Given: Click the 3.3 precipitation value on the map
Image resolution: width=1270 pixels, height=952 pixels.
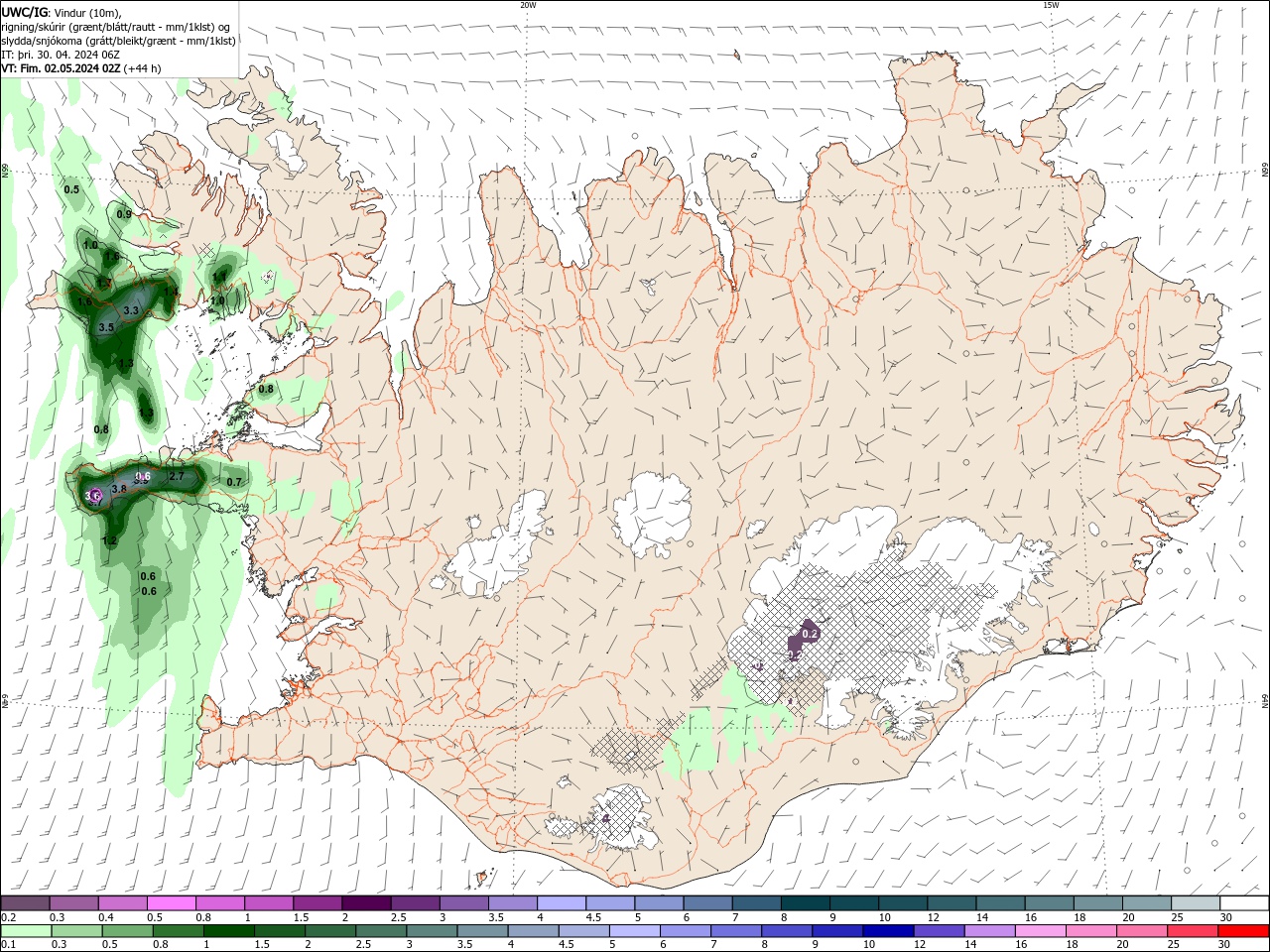Looking at the screenshot, I should (x=130, y=310).
